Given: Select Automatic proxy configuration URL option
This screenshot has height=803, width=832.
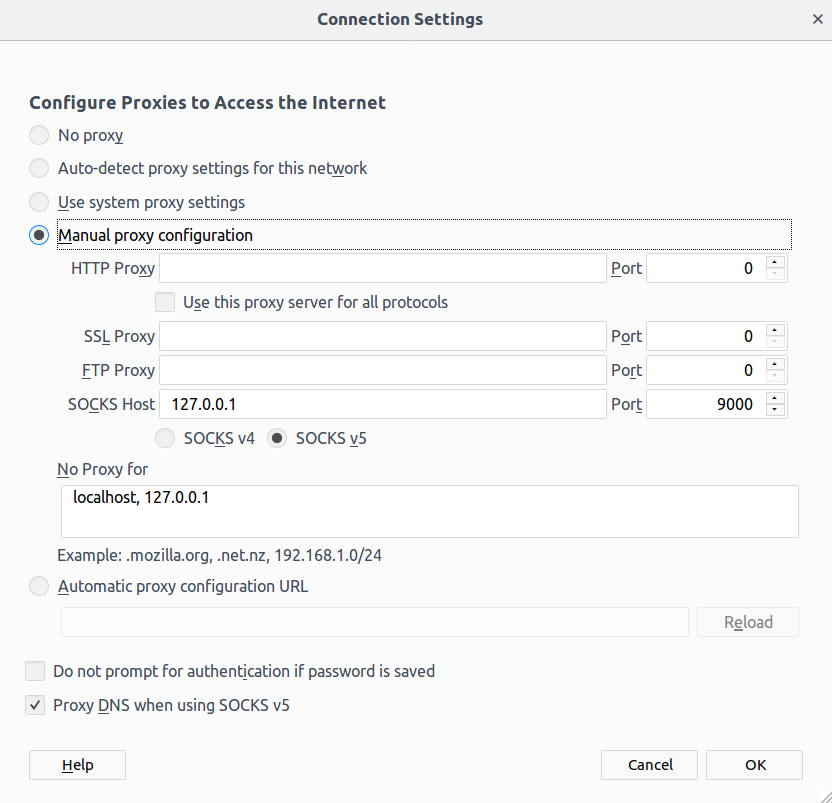Looking at the screenshot, I should click(x=39, y=586).
